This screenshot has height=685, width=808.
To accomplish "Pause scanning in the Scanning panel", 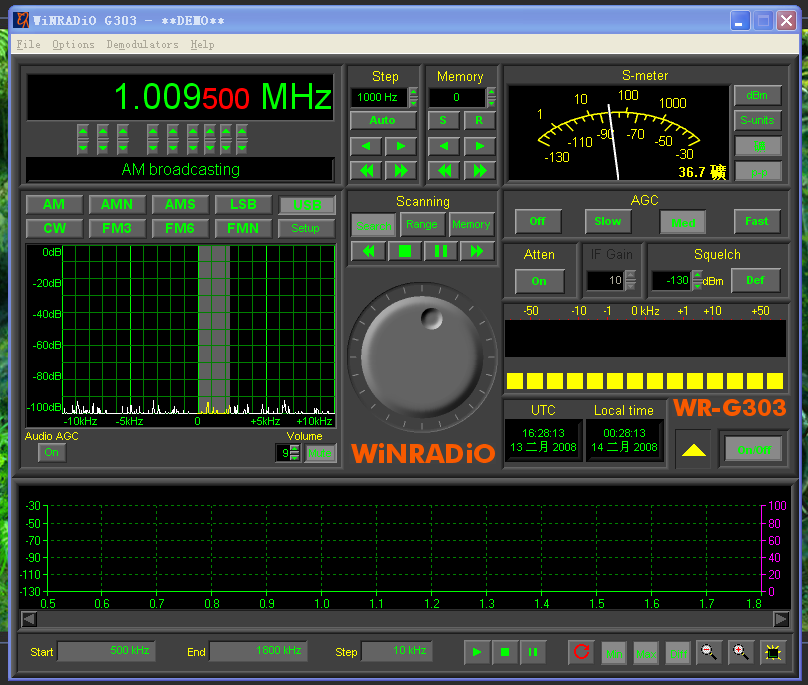I will point(441,252).
